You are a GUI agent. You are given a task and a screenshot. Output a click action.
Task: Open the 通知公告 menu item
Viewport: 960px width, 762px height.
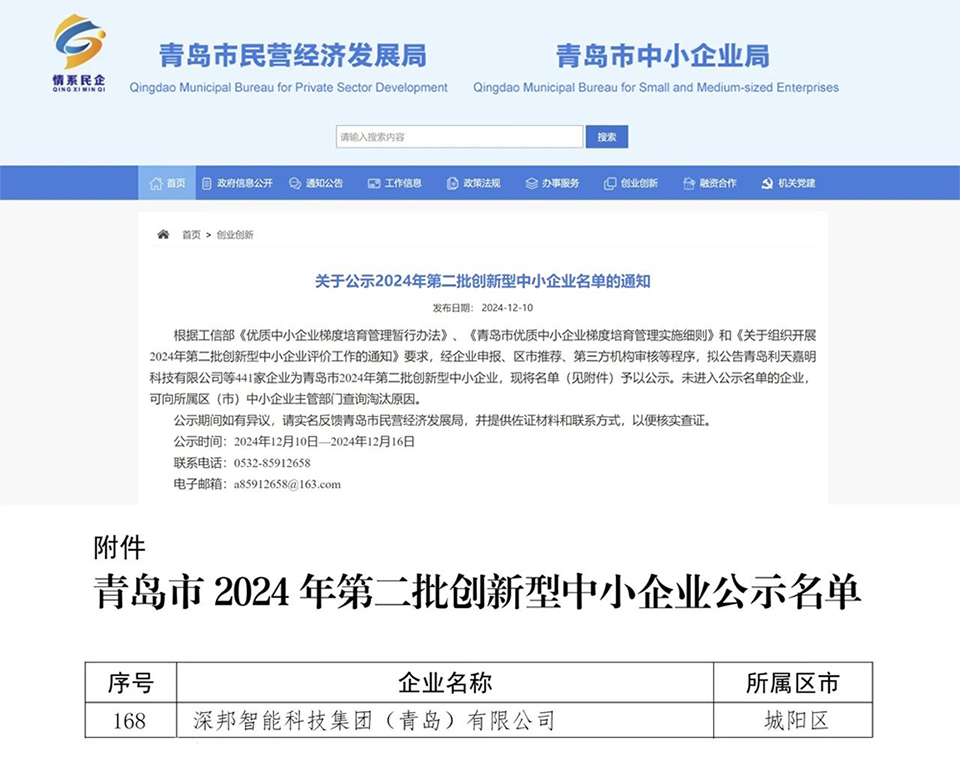324,183
